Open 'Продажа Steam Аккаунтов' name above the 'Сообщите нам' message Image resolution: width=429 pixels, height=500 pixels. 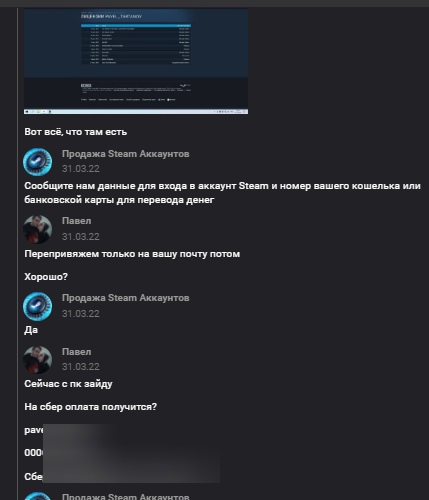126,154
